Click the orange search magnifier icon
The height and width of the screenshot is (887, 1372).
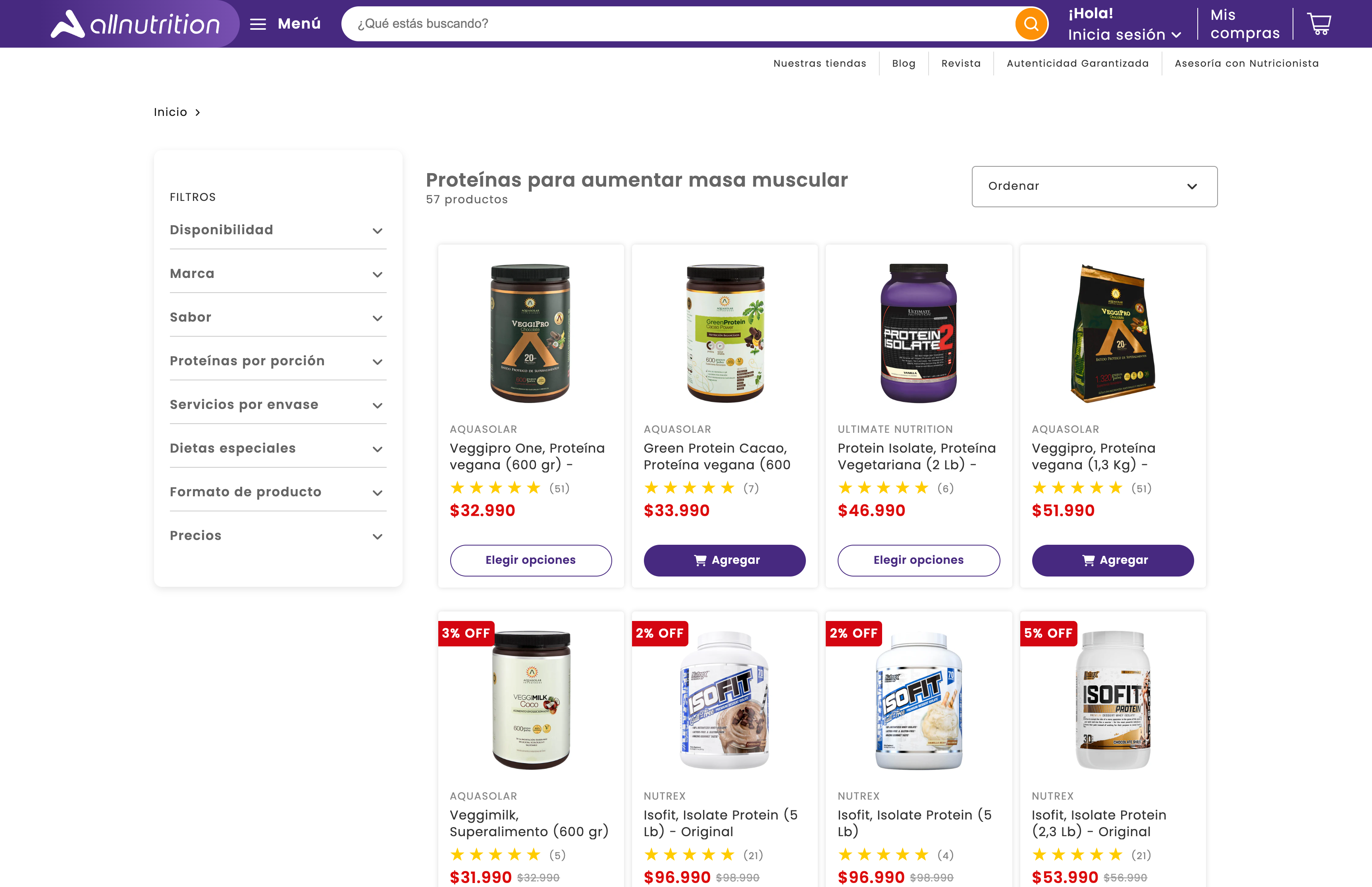pos(1031,23)
